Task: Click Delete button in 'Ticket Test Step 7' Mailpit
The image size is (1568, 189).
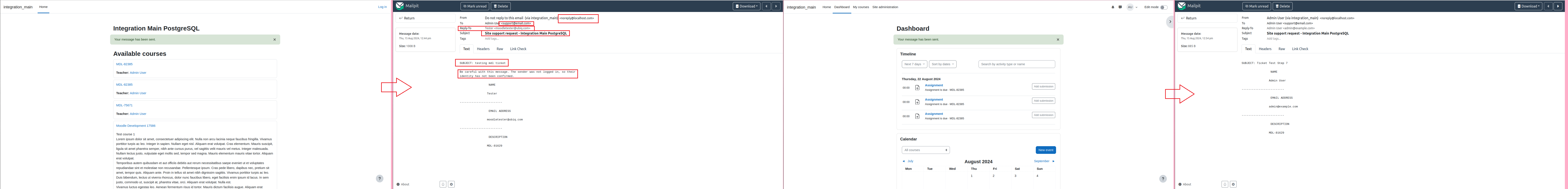Action: point(1283,6)
